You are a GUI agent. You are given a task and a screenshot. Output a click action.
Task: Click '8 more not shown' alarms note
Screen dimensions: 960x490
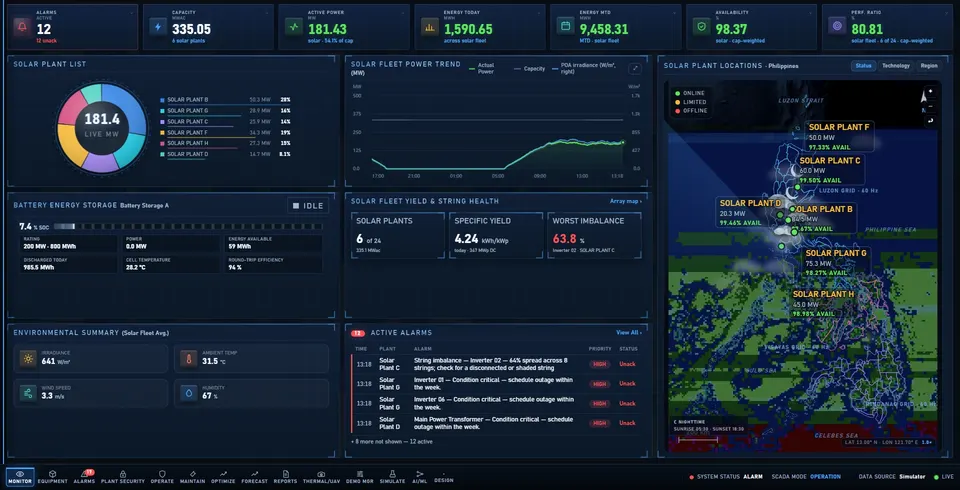click(x=394, y=441)
